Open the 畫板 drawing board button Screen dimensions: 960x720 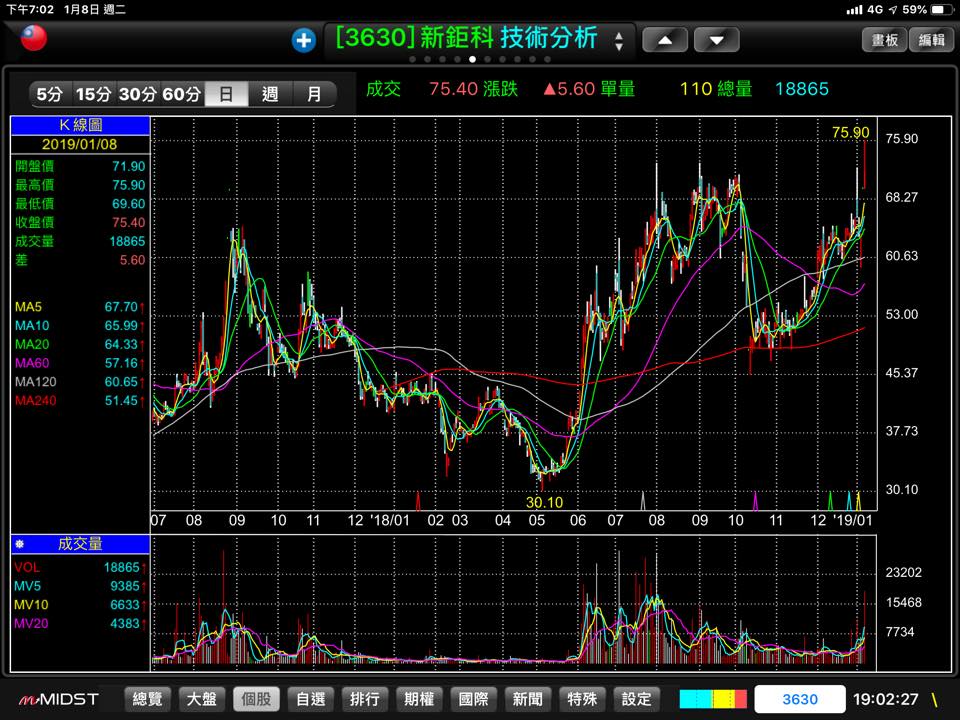pos(884,40)
